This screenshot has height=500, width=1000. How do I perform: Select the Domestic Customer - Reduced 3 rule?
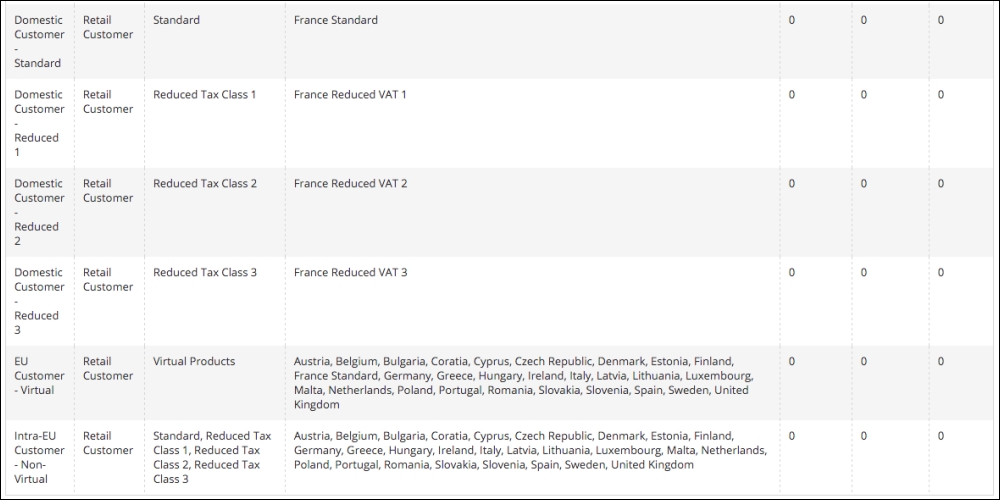[38, 301]
